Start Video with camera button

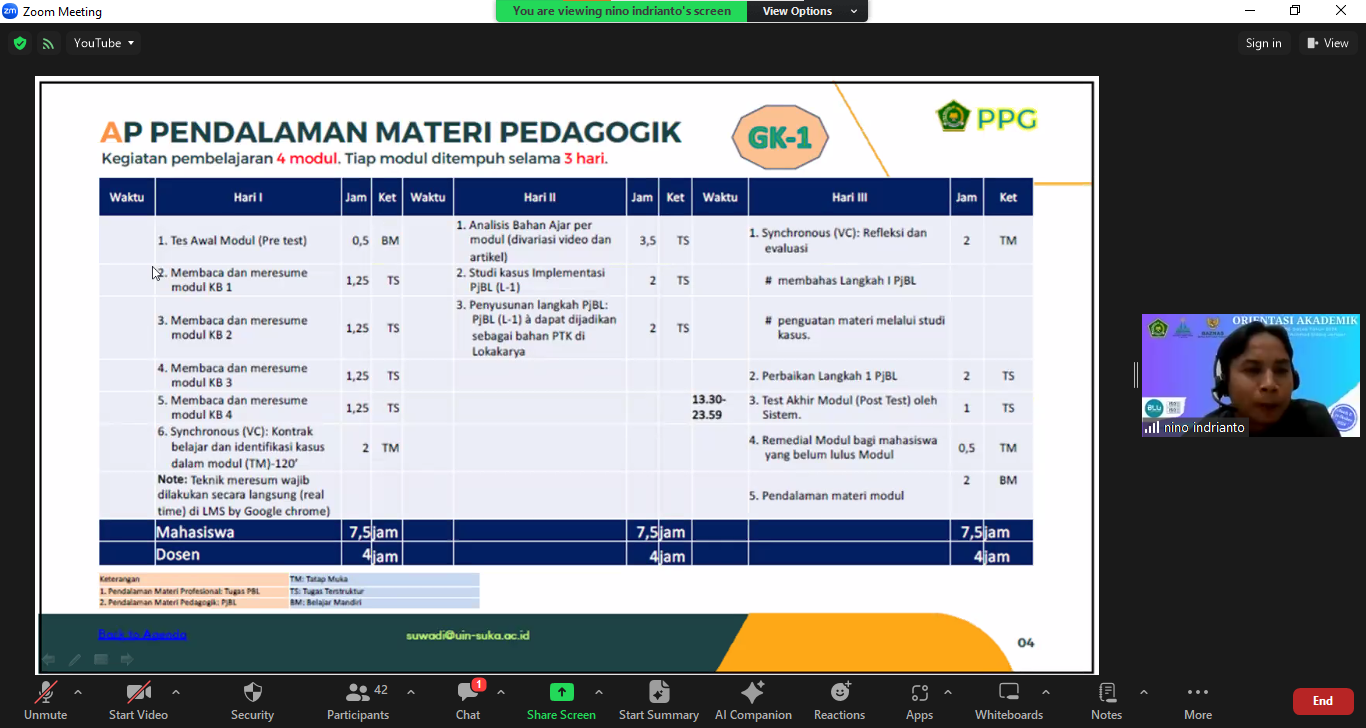point(138,700)
